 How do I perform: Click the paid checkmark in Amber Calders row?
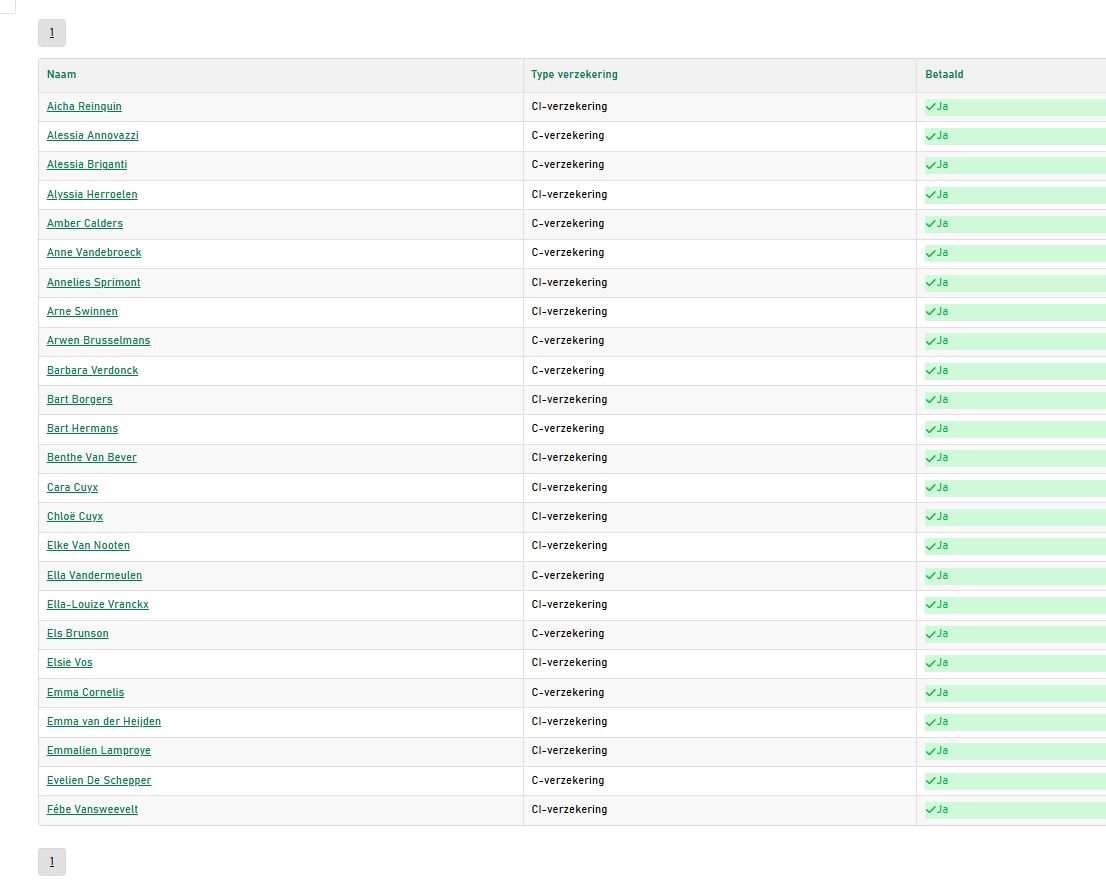[931, 223]
